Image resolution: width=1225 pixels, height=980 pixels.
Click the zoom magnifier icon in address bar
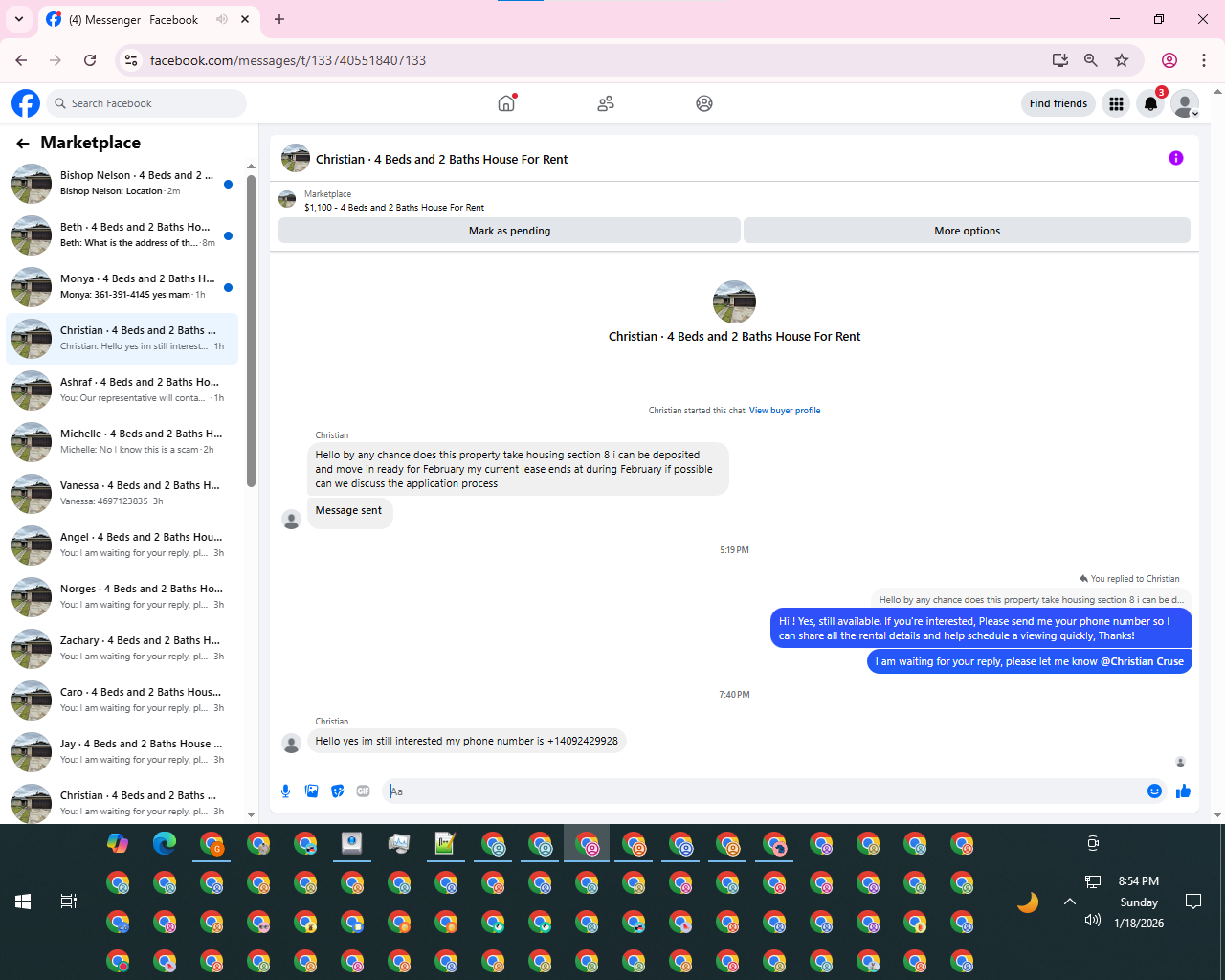pos(1090,60)
